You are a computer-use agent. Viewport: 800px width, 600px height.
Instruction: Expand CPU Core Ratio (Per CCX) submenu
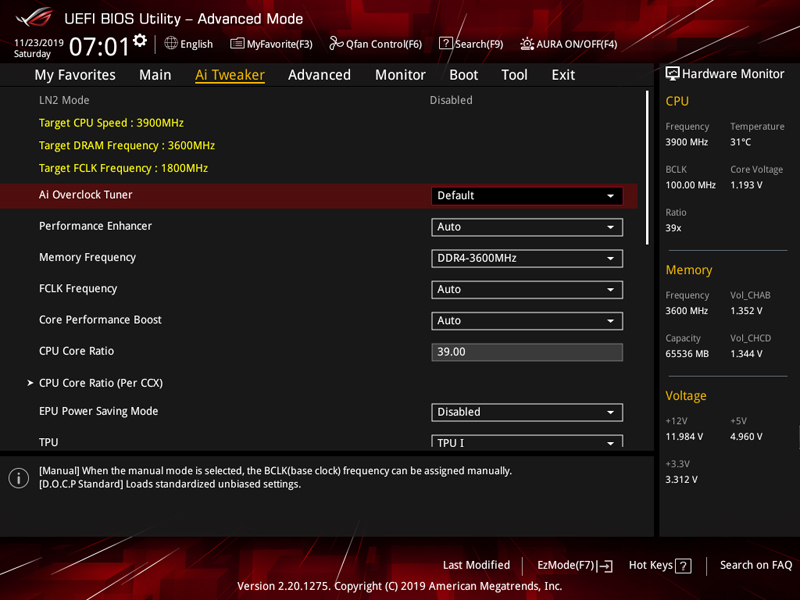pyautogui.click(x=100, y=383)
